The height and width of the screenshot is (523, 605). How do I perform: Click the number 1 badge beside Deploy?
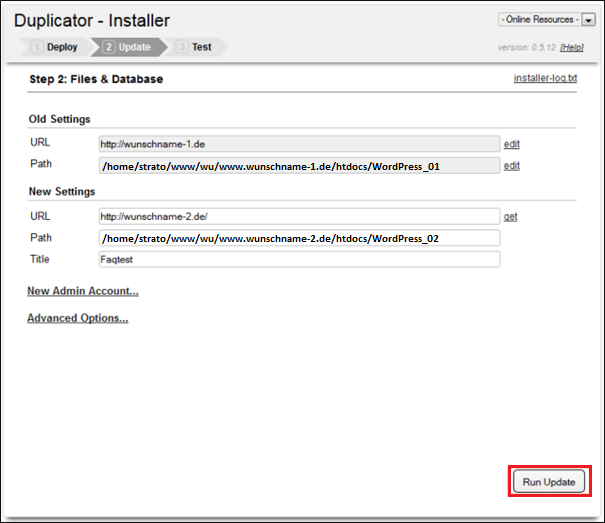coord(37,47)
